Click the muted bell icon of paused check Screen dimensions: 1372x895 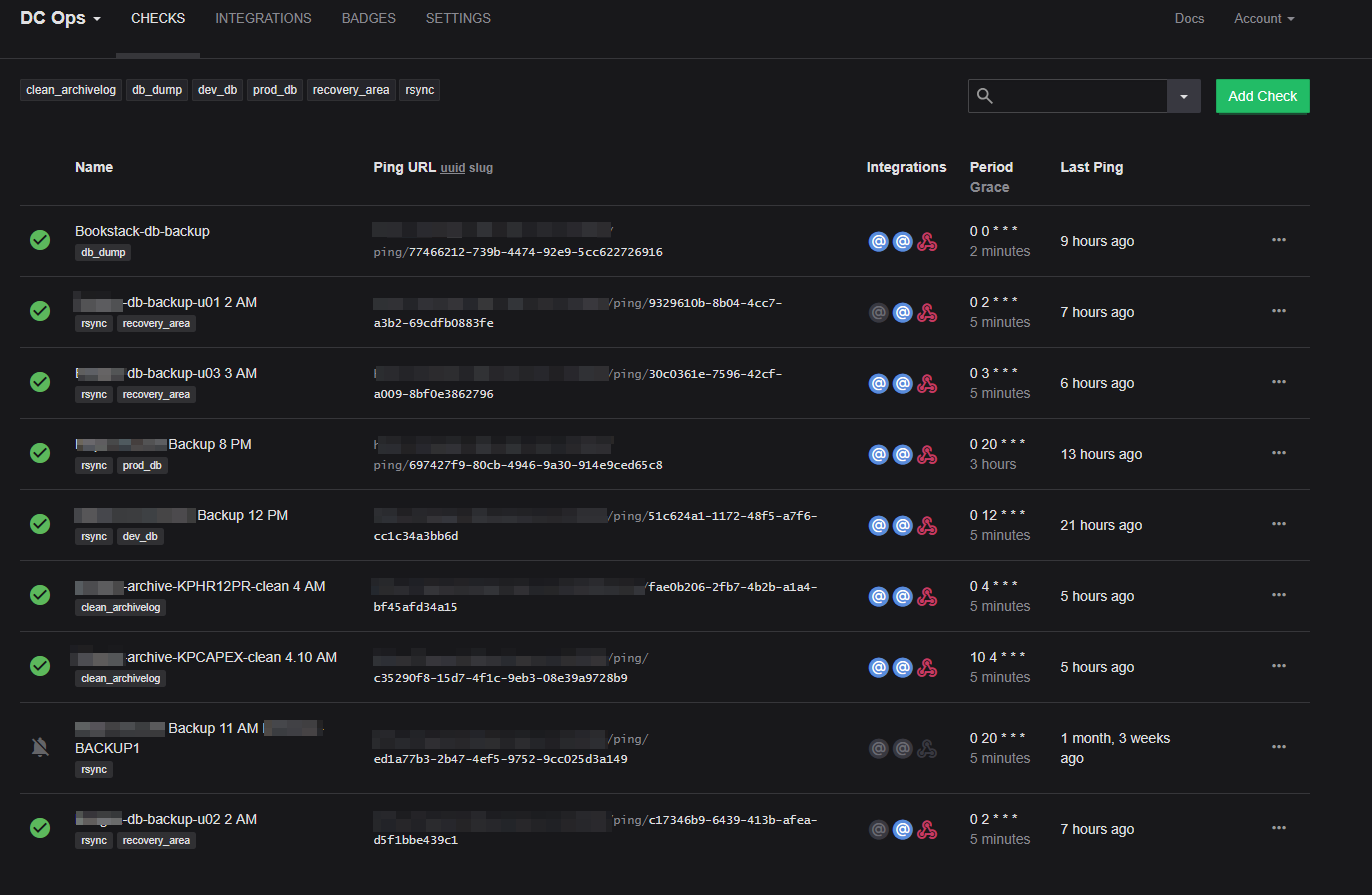pyautogui.click(x=40, y=746)
